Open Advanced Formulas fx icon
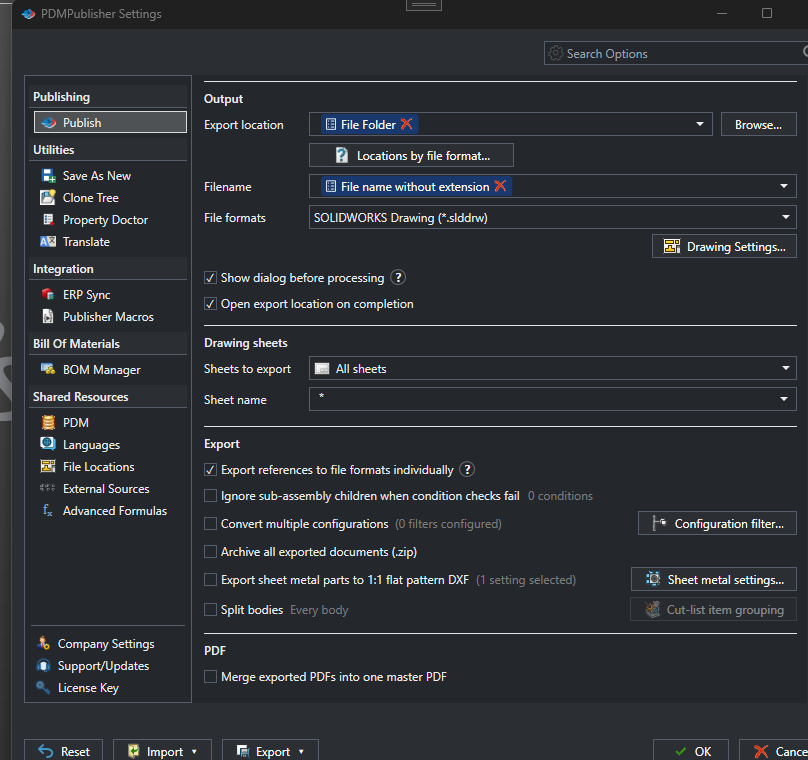 tap(47, 510)
